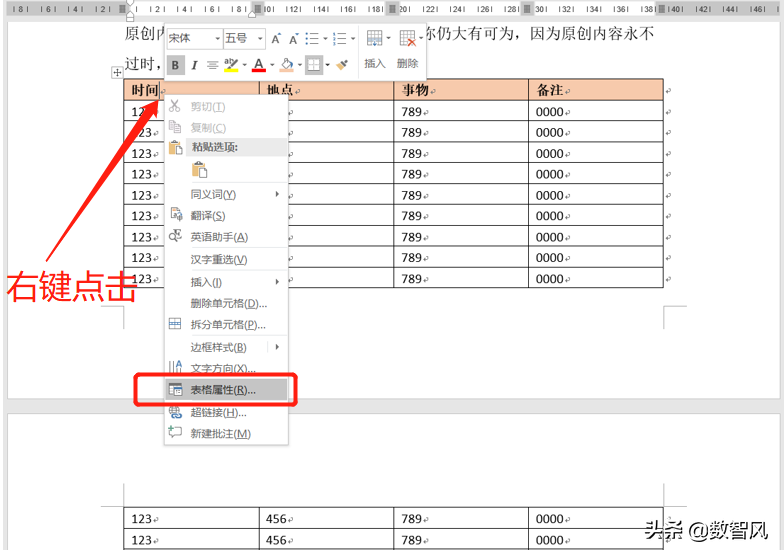Screen dimensions: 784x556
Task: Click the 备注 header cell
Action: point(596,90)
